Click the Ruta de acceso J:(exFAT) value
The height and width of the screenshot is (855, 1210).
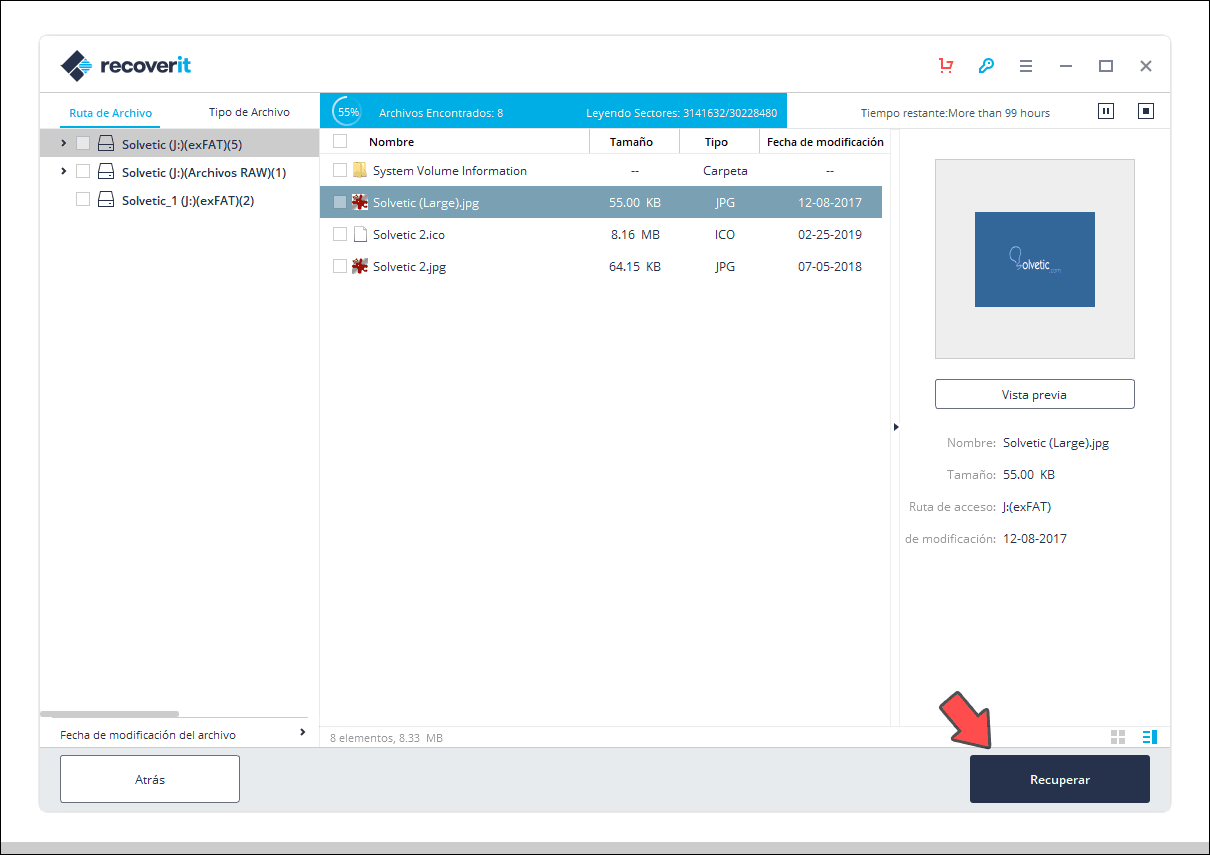1027,506
